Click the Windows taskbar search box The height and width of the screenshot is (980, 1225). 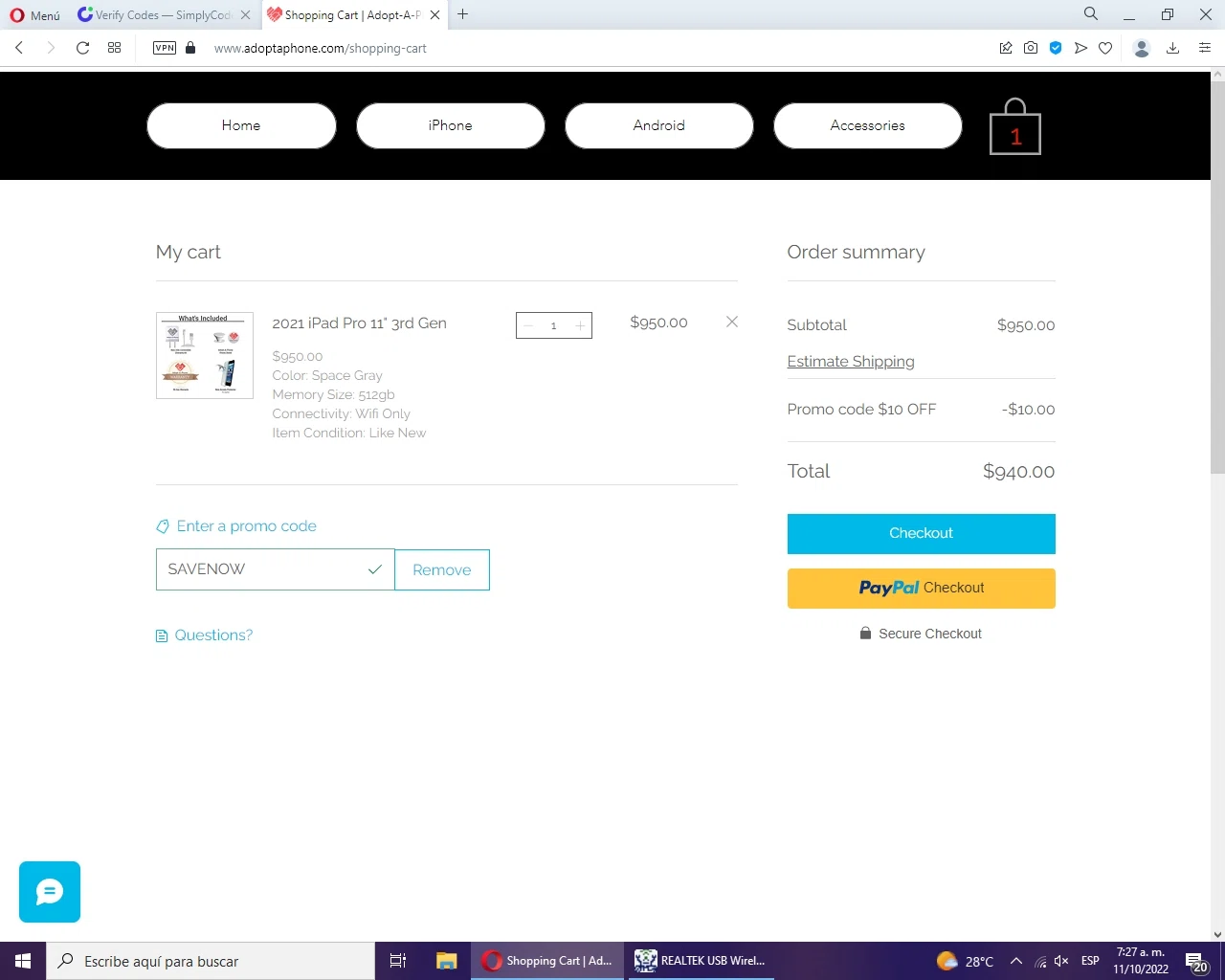(x=211, y=961)
